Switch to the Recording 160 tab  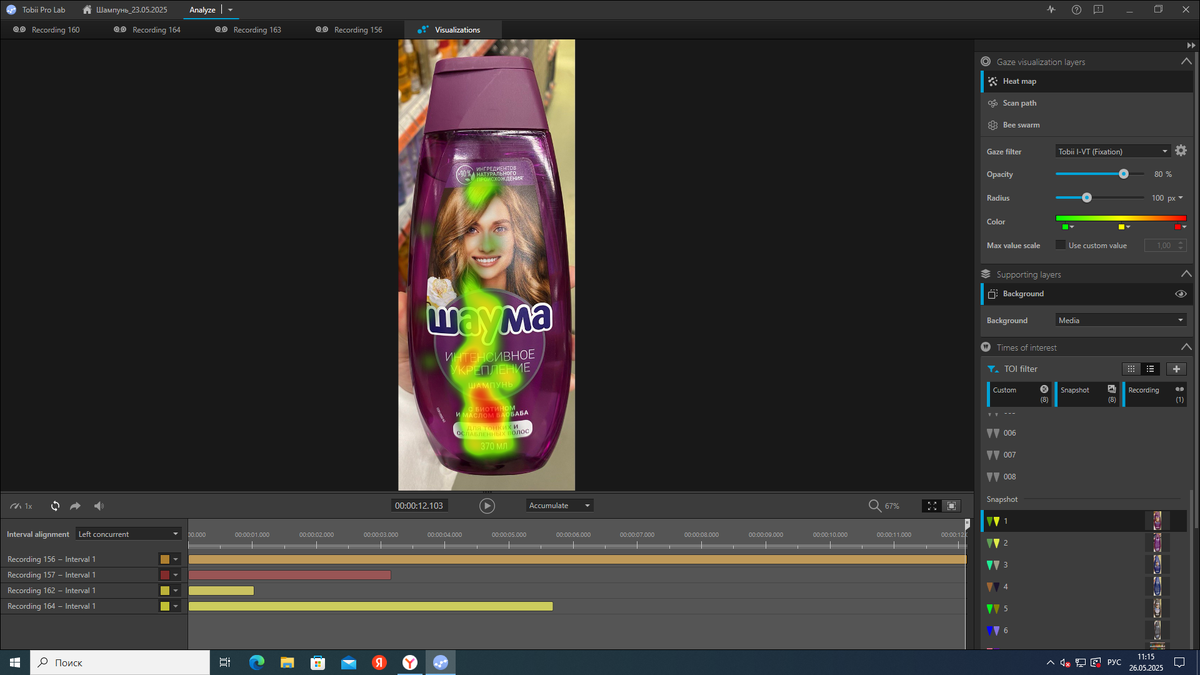[x=46, y=30]
